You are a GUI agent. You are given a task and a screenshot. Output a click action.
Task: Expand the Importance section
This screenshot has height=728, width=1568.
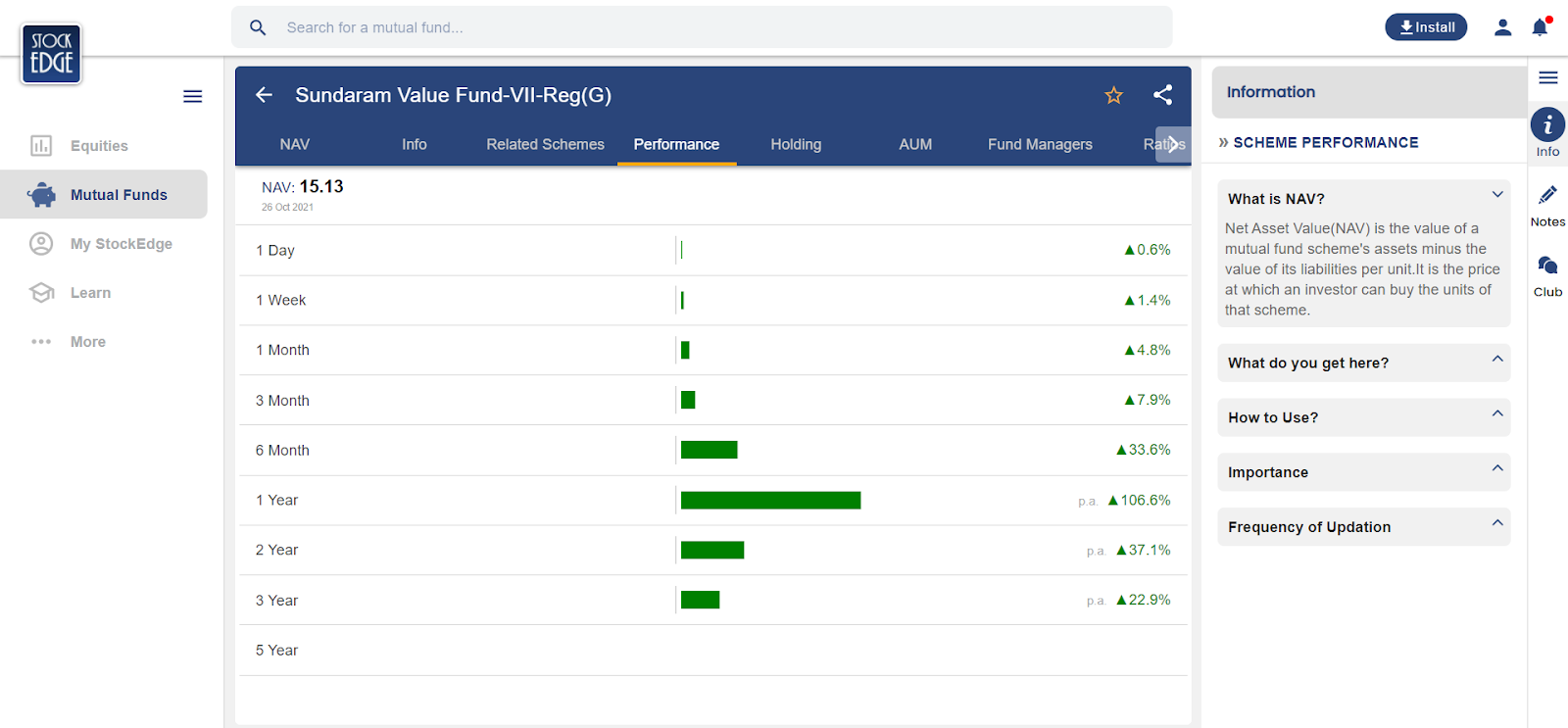[x=1363, y=472]
